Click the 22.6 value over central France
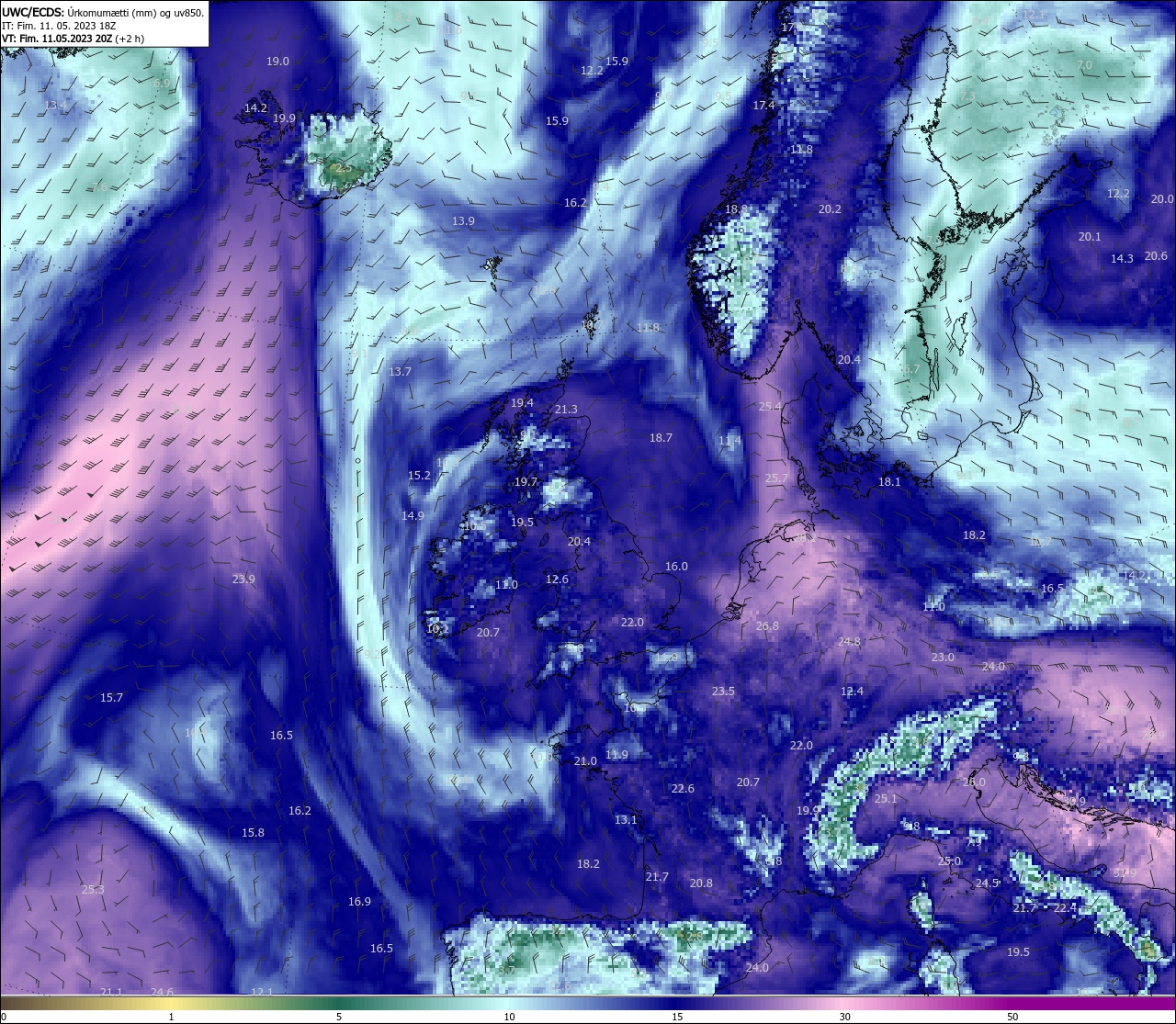The image size is (1176, 1024). (683, 789)
